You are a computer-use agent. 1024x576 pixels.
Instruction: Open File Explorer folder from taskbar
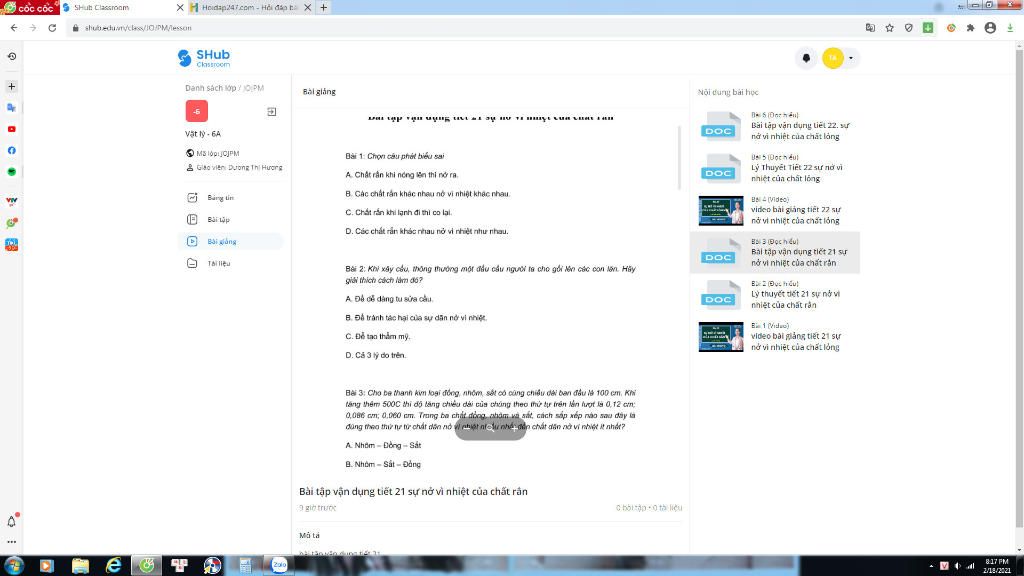coord(80,566)
